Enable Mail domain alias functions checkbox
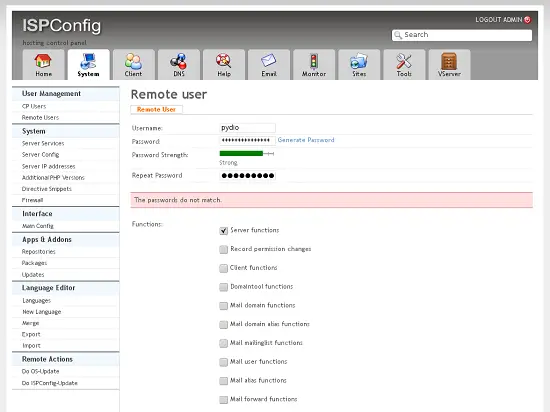550x412 pixels. (x=223, y=325)
